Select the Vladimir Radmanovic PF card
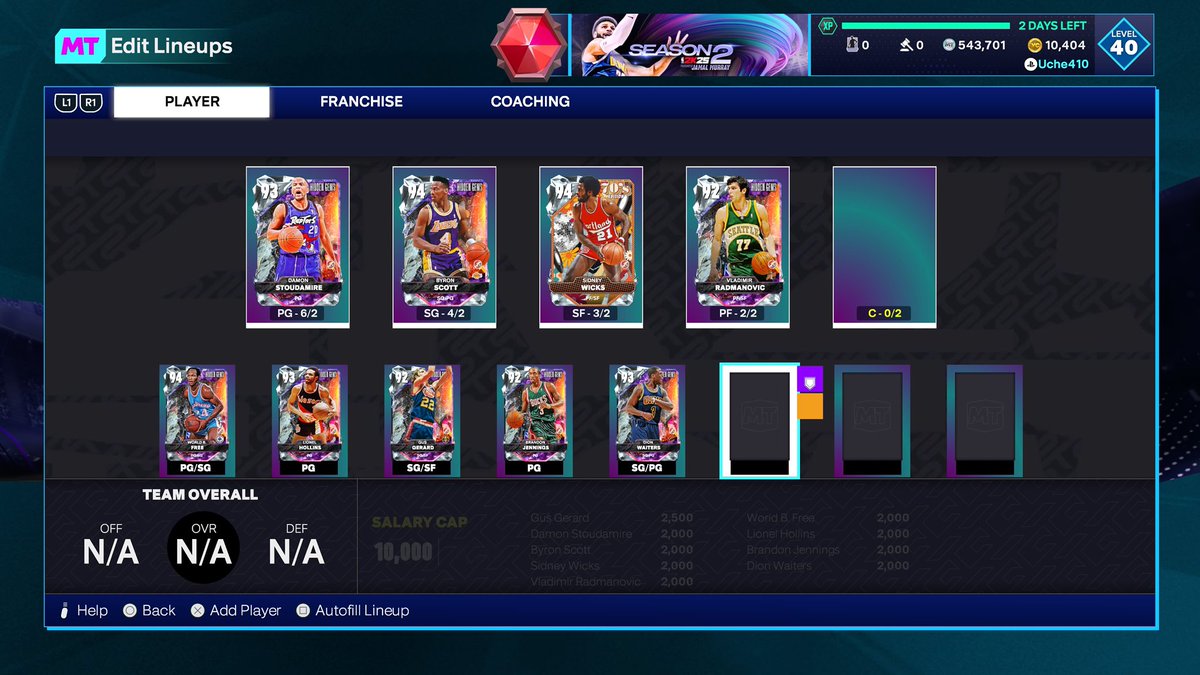1200x675 pixels. (x=738, y=247)
